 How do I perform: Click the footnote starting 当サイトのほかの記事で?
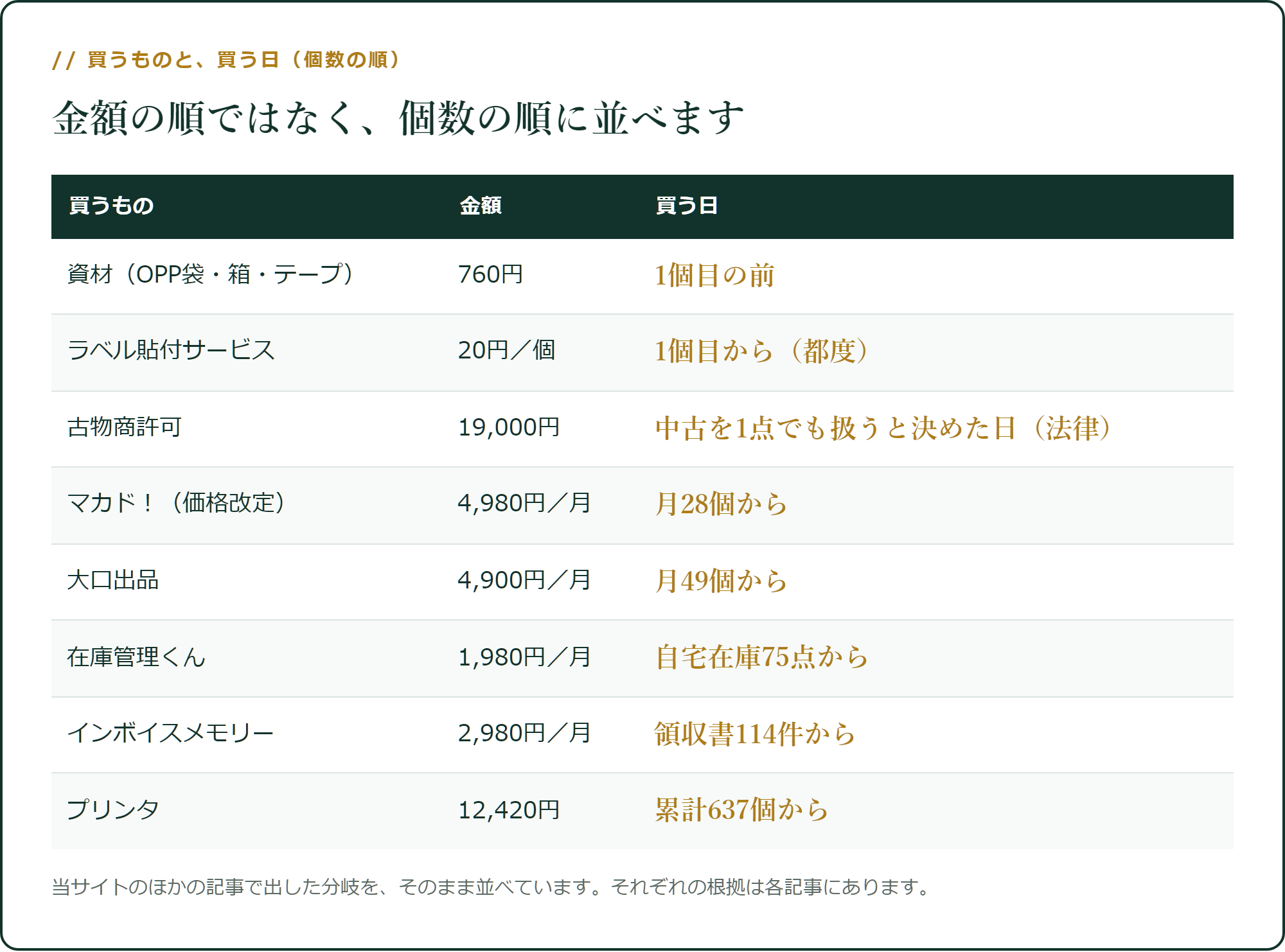click(x=492, y=888)
